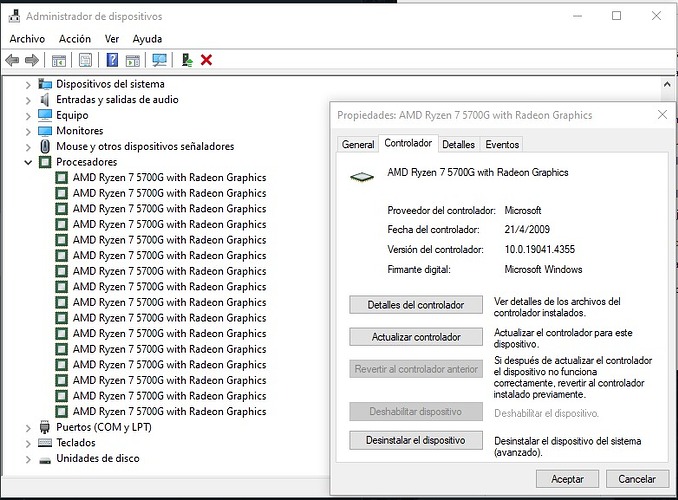The width and height of the screenshot is (678, 500).
Task: Click Actualizar controlador button
Action: pyautogui.click(x=416, y=337)
